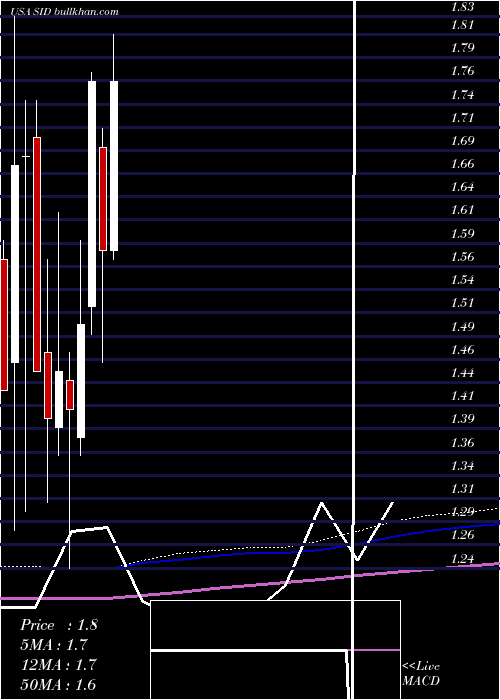
Task: Click the 'USA SID bullkhan.com' chart title
Action: tap(66, 12)
